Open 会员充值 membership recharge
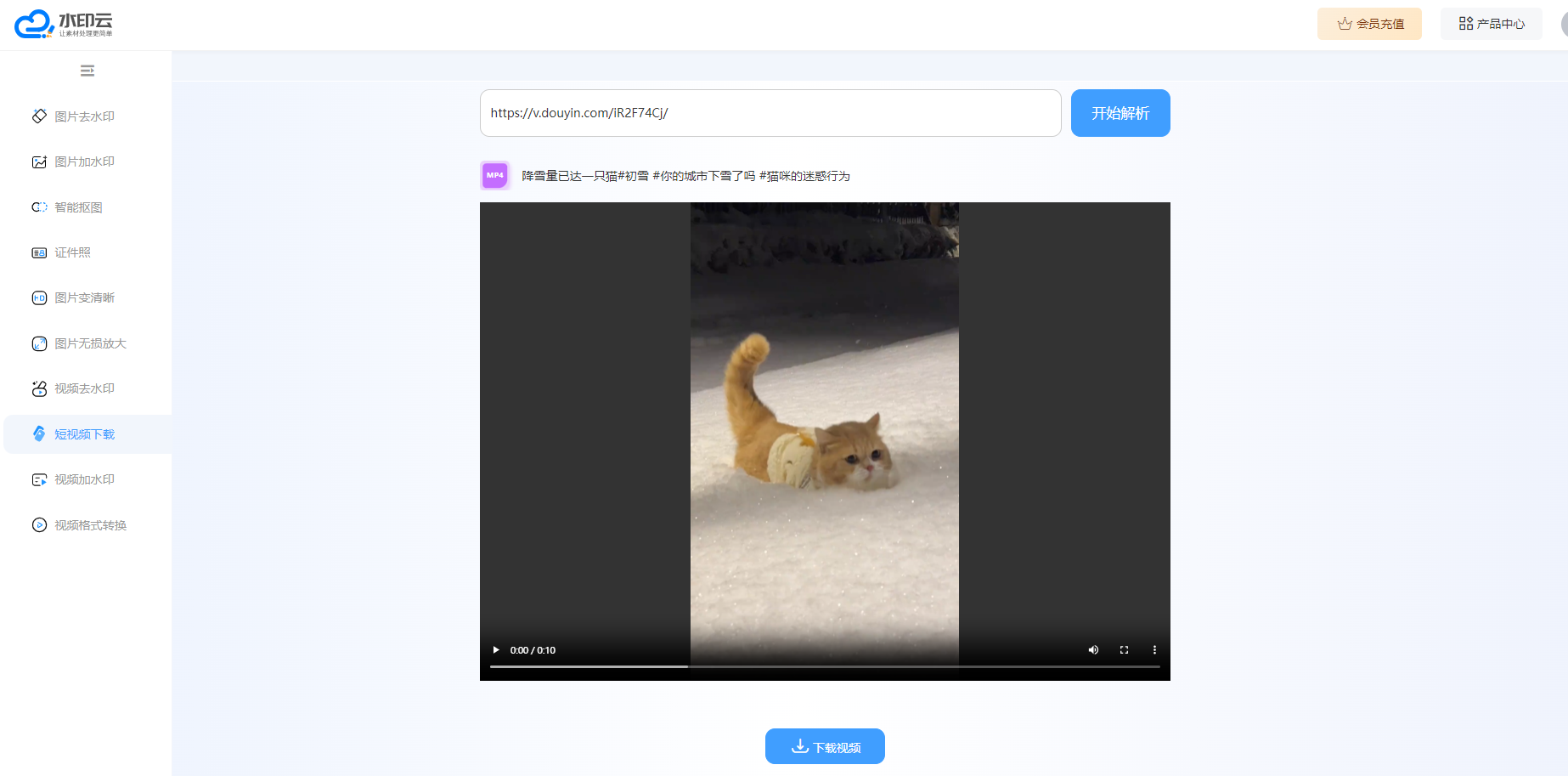The image size is (1568, 776). click(1369, 24)
